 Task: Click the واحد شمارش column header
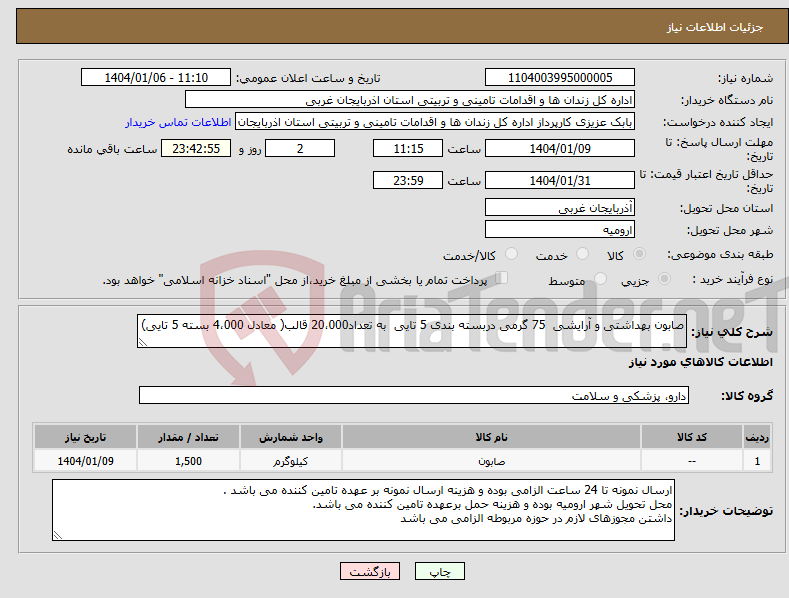coord(290,437)
